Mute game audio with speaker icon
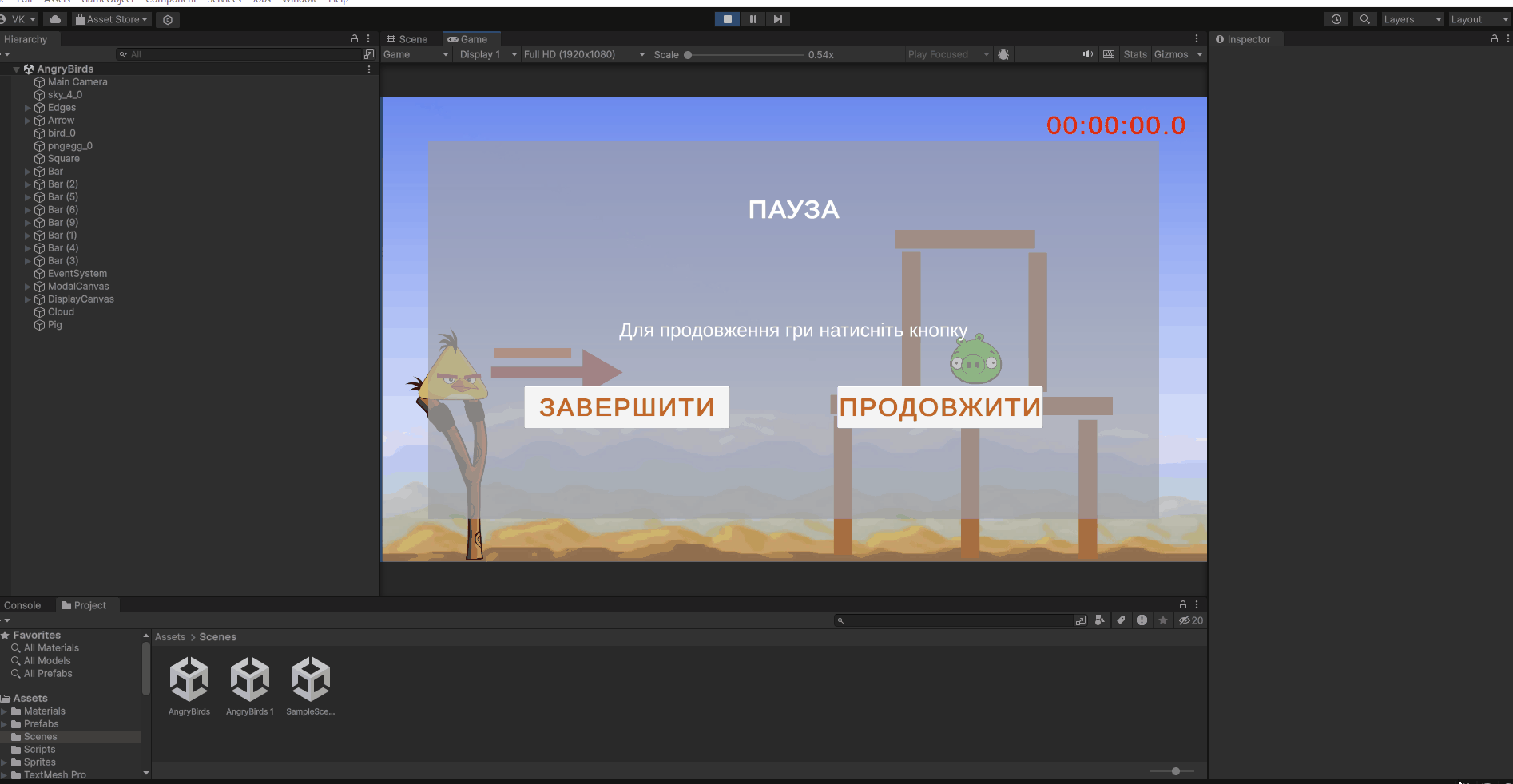Image resolution: width=1513 pixels, height=784 pixels. coord(1088,54)
